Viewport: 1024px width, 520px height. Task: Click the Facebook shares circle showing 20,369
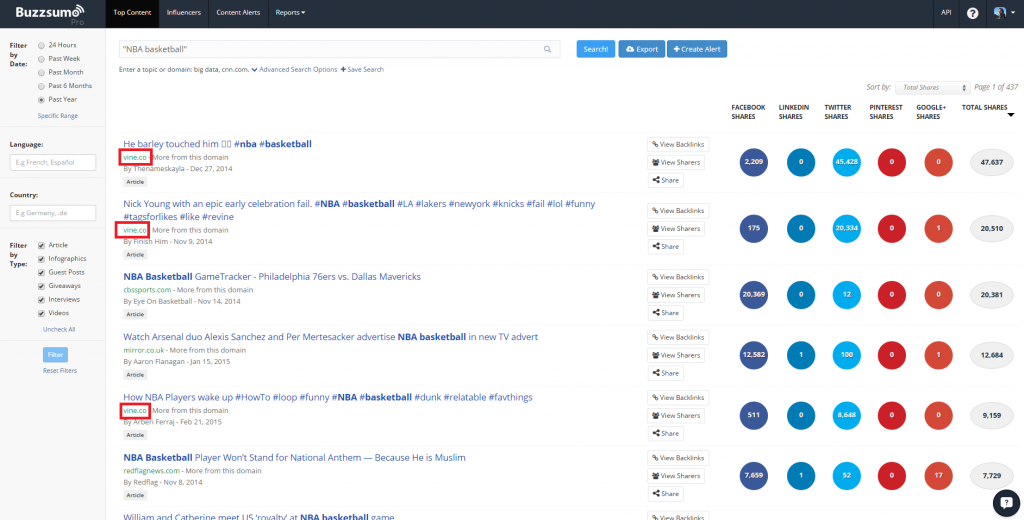754,295
